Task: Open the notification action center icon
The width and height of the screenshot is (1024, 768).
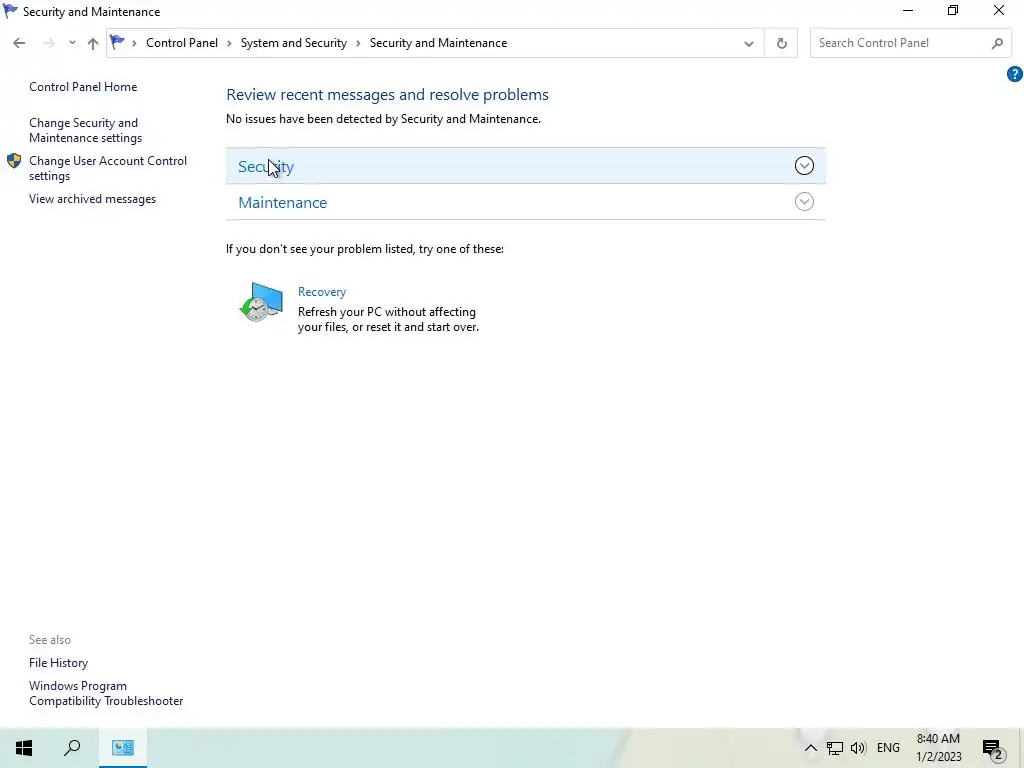Action: tap(993, 748)
